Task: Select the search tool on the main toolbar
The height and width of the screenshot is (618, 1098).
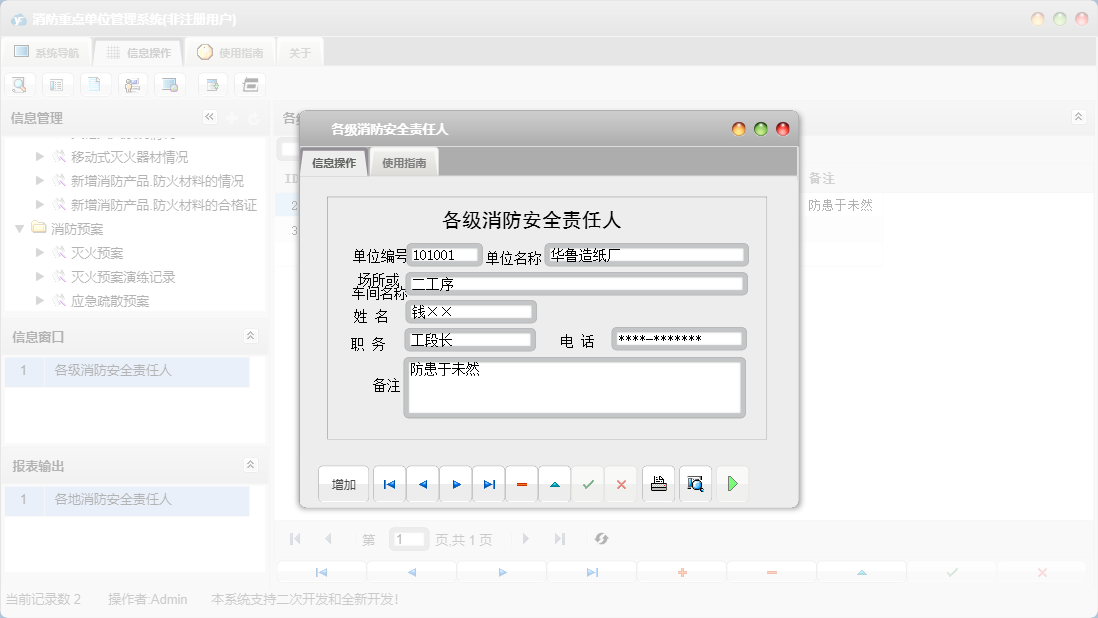Action: (x=19, y=84)
